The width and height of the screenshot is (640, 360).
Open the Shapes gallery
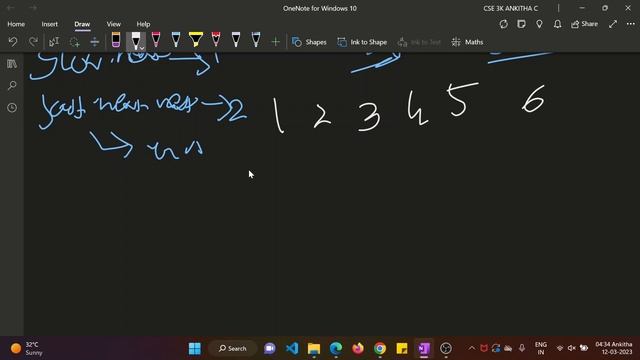pyautogui.click(x=309, y=42)
